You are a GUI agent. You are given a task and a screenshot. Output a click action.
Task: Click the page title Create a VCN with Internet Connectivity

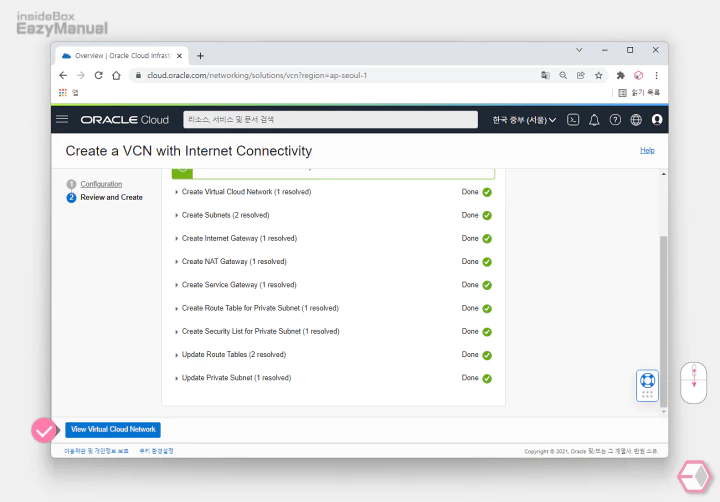pos(189,151)
